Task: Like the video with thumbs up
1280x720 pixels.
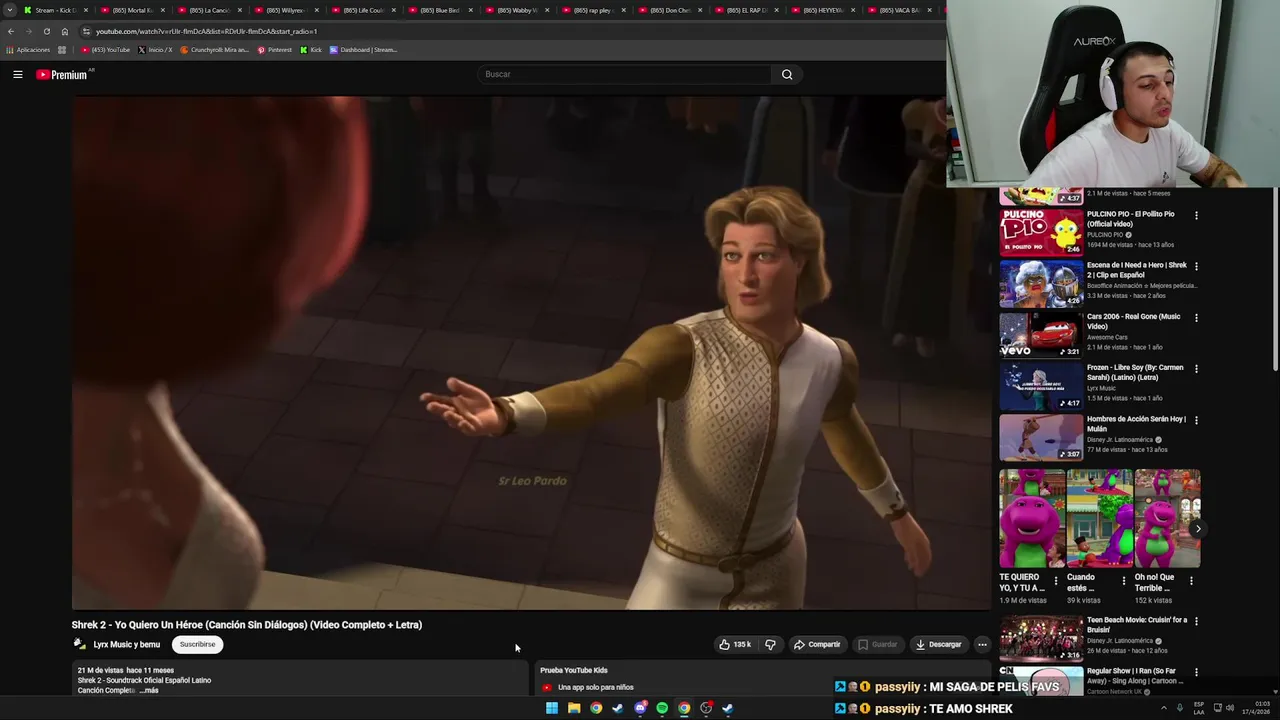Action: (x=735, y=645)
